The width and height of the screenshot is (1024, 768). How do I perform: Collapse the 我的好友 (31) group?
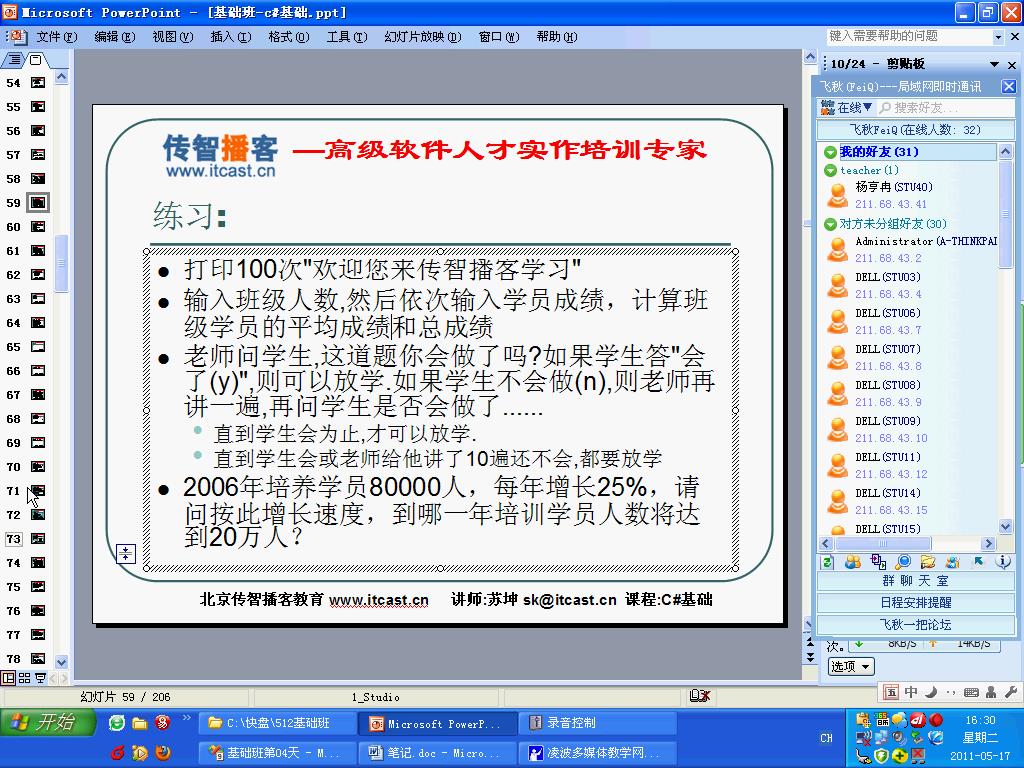coord(830,152)
